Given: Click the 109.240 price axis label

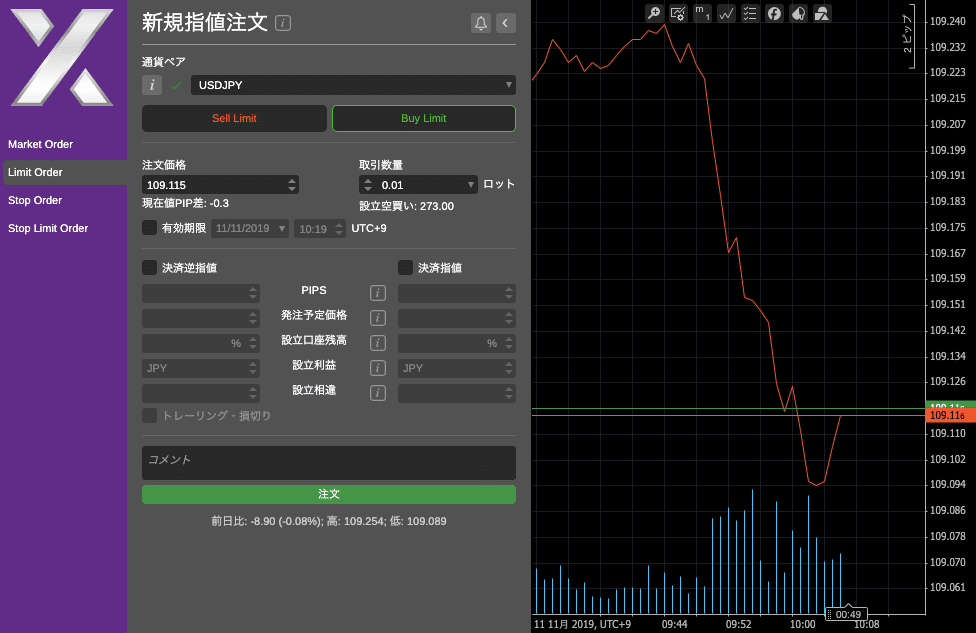Looking at the screenshot, I should pyautogui.click(x=948, y=21).
